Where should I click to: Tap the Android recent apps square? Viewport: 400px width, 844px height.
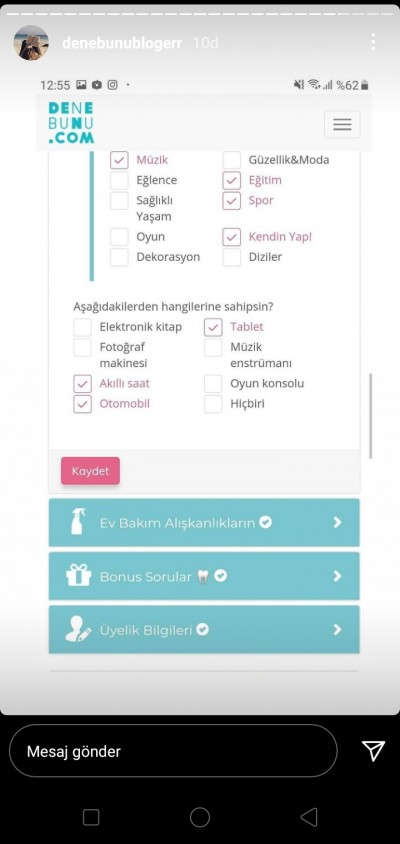[x=91, y=817]
